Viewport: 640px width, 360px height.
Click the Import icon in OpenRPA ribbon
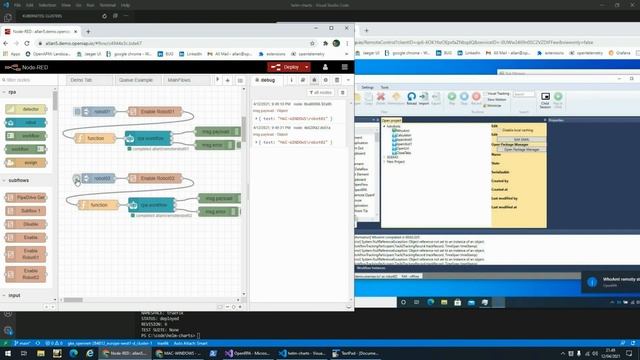click(424, 99)
